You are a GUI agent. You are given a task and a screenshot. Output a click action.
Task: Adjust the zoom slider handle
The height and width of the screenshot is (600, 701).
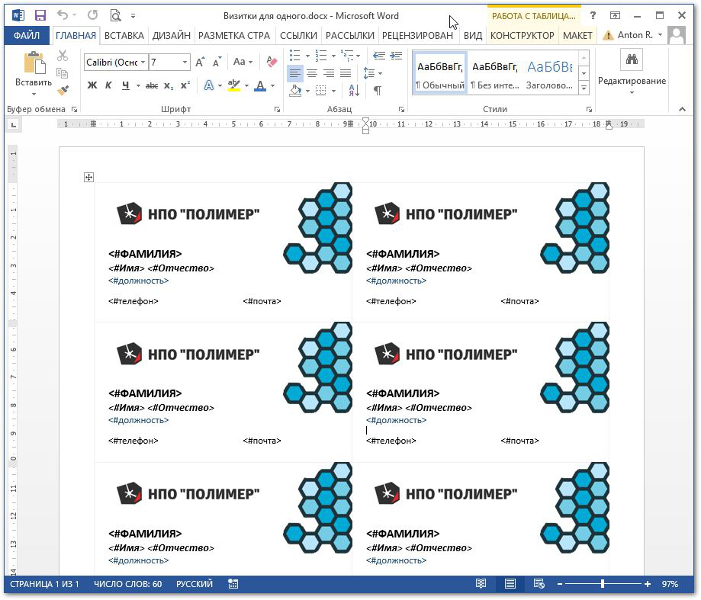603,584
